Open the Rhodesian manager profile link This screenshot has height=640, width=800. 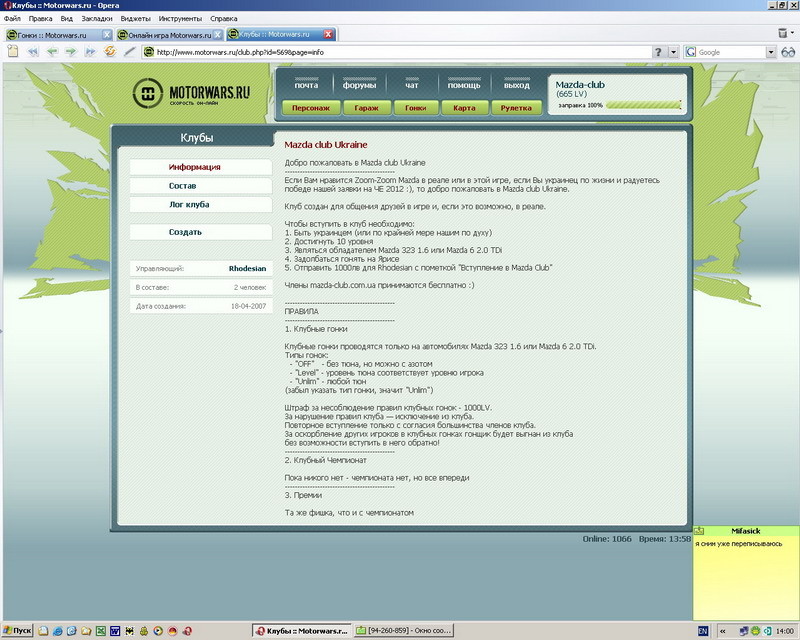pyautogui.click(x=247, y=268)
